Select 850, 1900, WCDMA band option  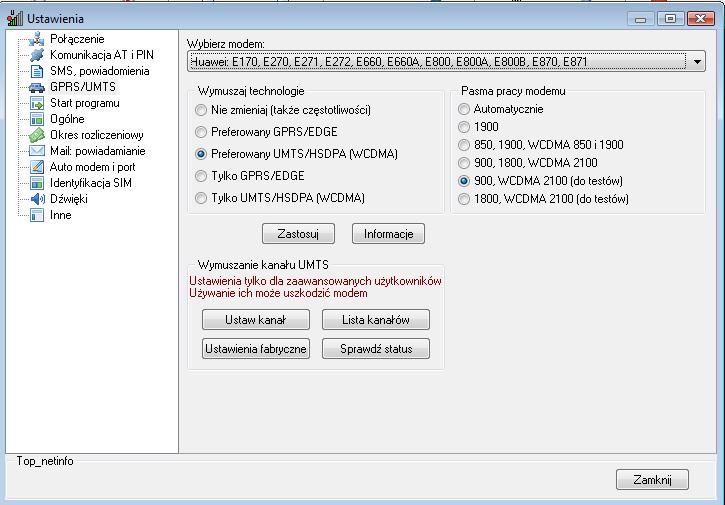coord(464,145)
